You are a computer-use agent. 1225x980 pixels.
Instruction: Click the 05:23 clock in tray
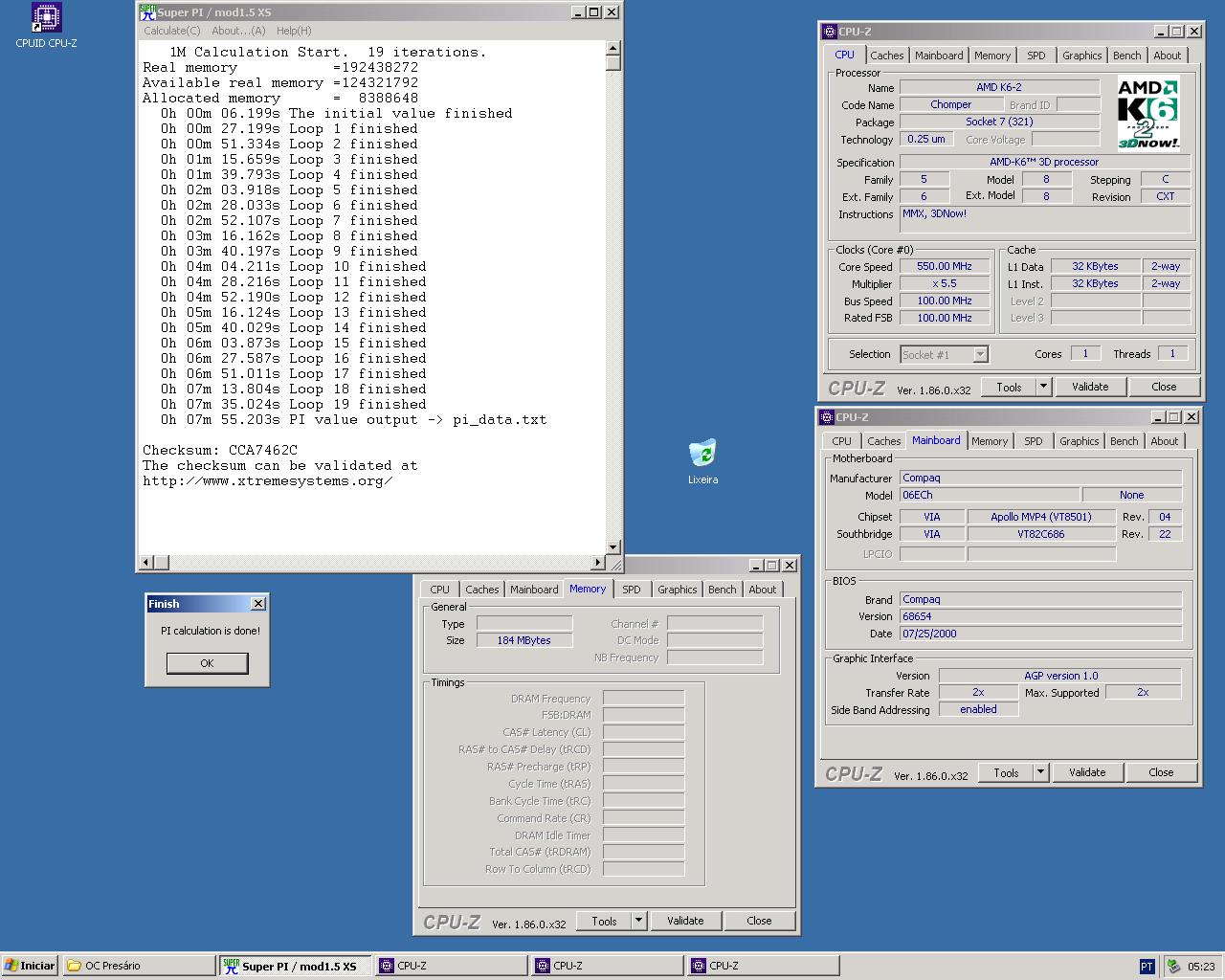(x=1201, y=967)
